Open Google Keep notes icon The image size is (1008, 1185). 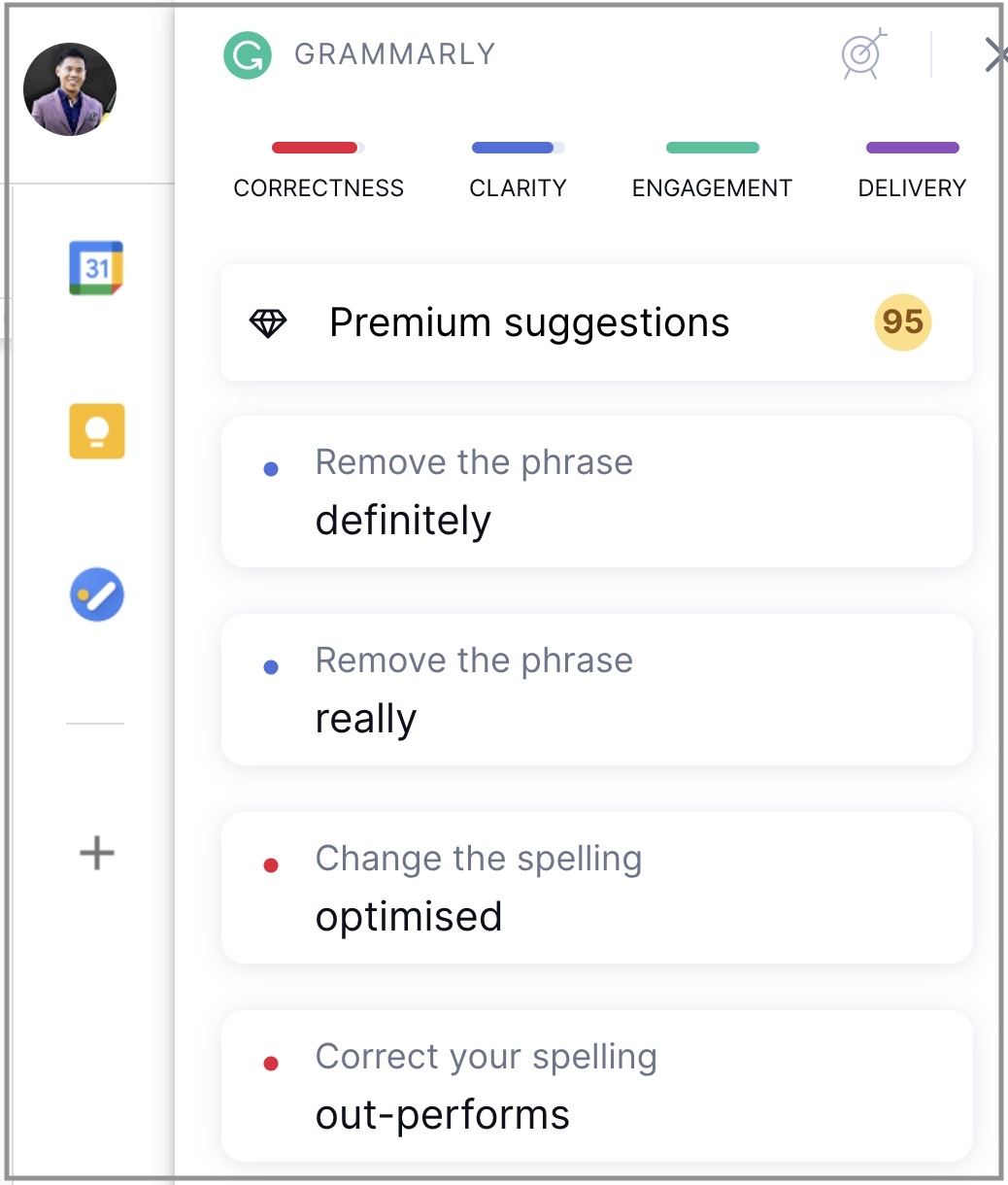coord(97,430)
